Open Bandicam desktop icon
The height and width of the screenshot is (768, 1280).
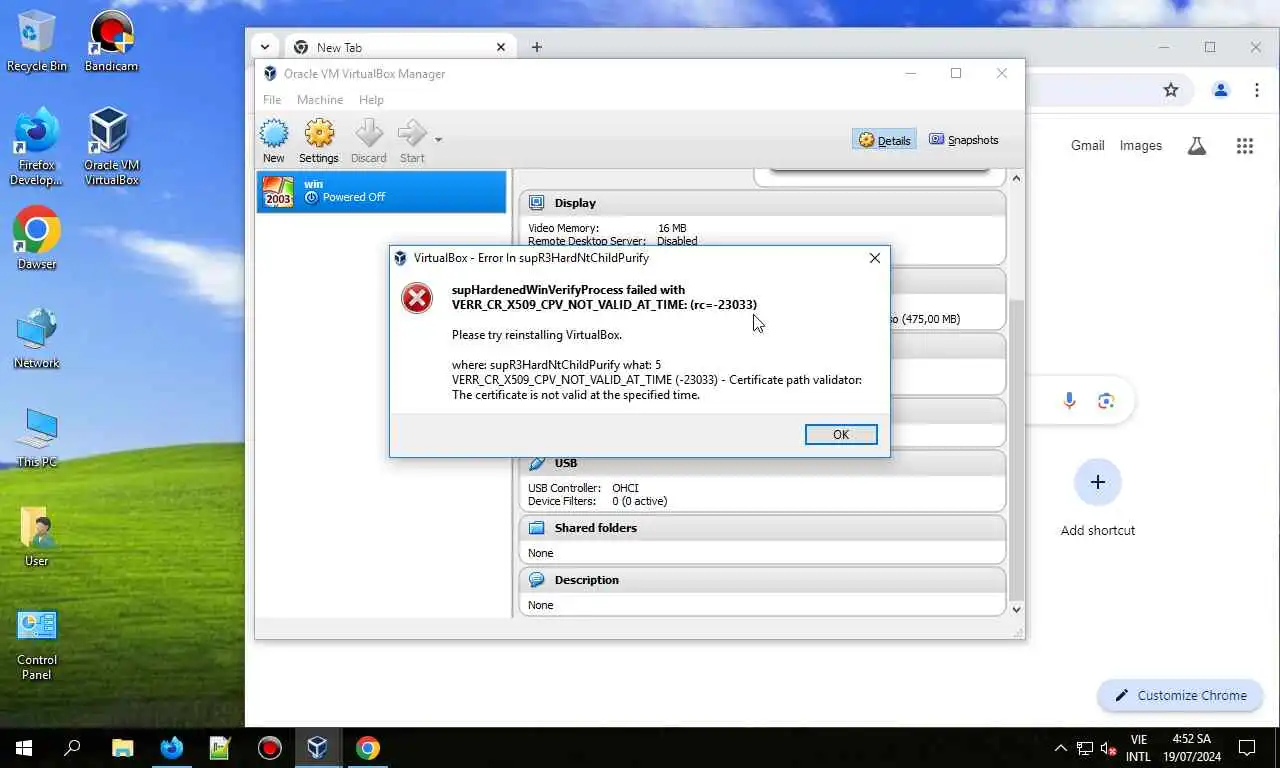coord(111,41)
